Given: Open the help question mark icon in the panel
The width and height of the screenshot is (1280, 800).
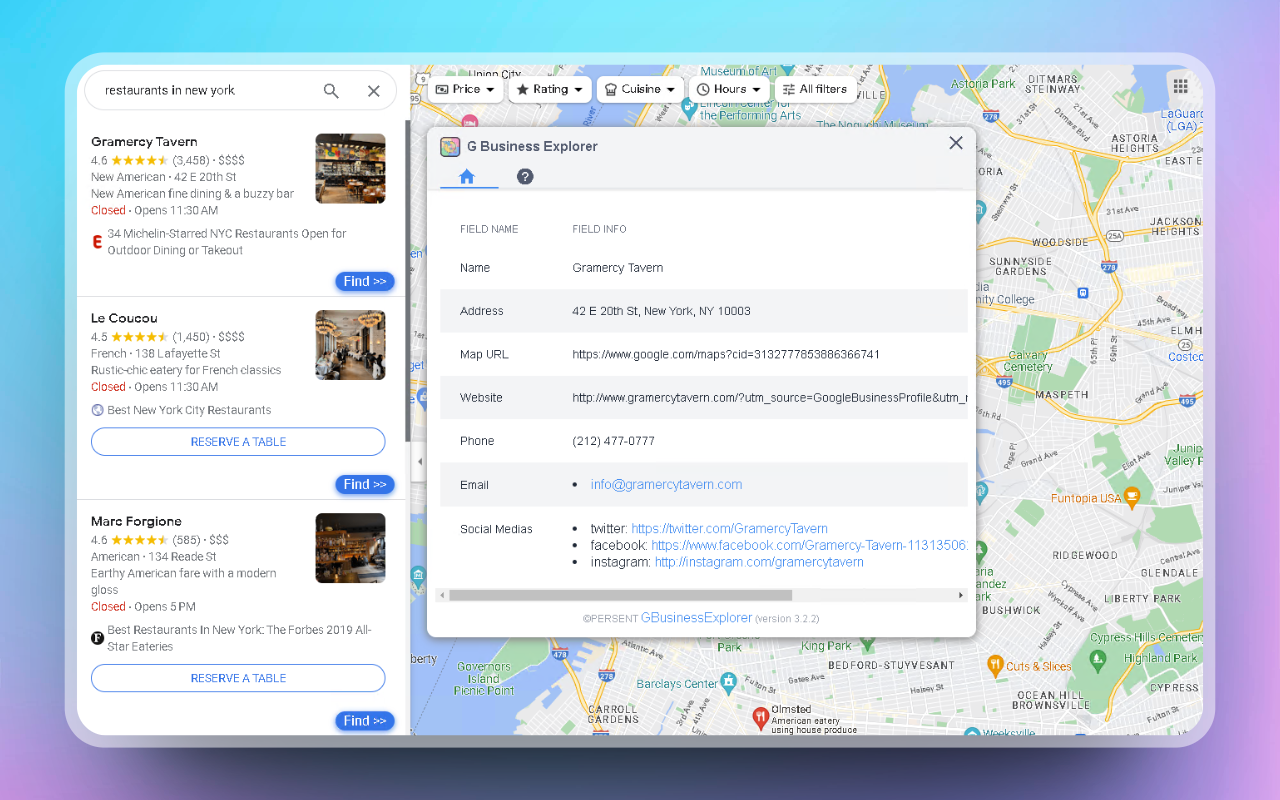Looking at the screenshot, I should (525, 176).
